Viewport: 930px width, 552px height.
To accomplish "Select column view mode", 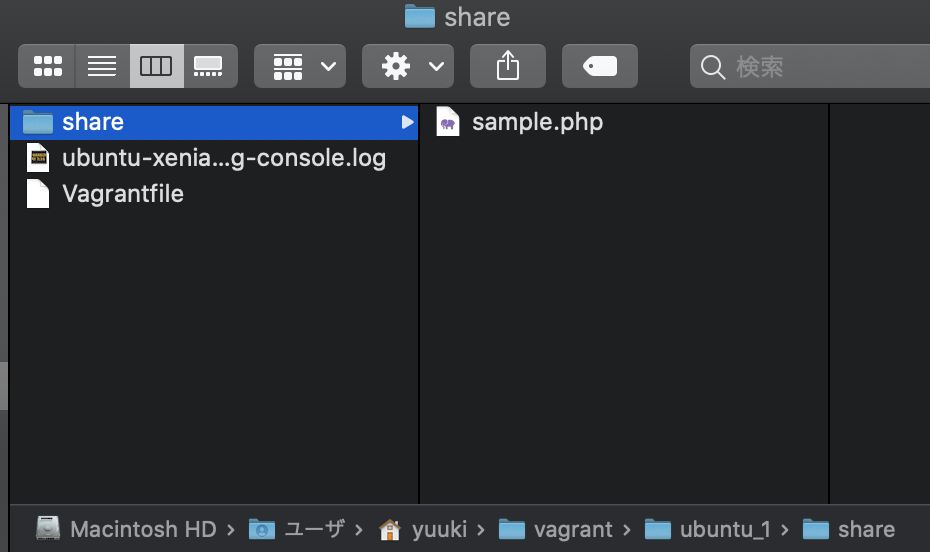I will tap(156, 67).
